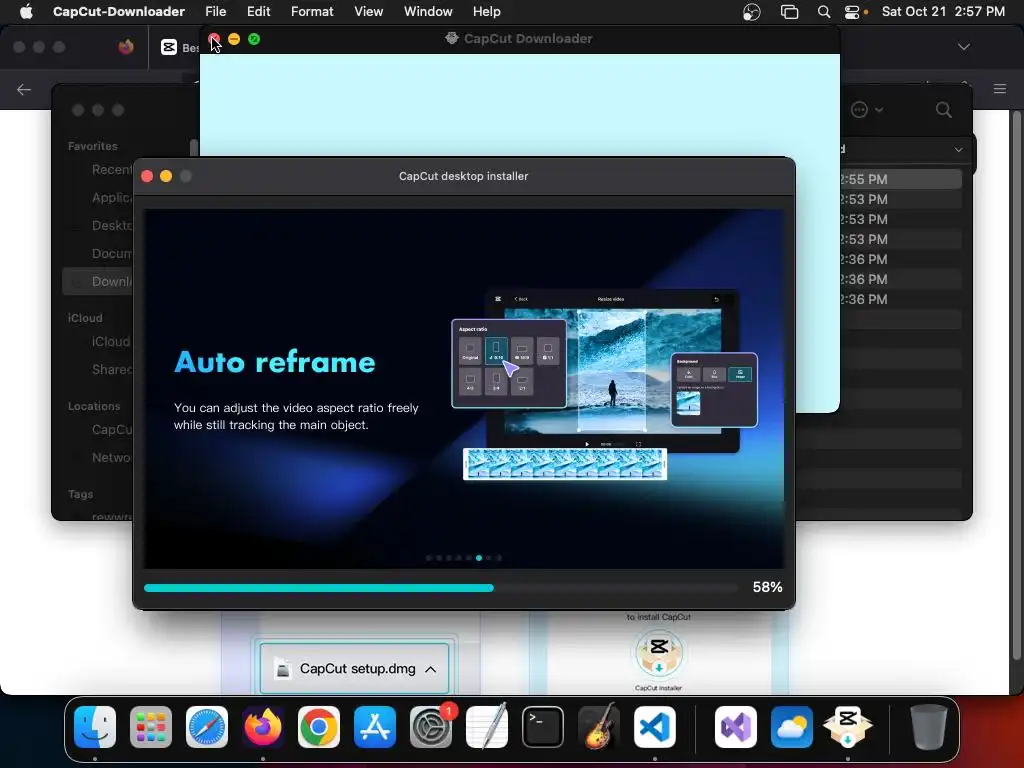Open the Edit menu
The image size is (1024, 768).
(x=259, y=11)
